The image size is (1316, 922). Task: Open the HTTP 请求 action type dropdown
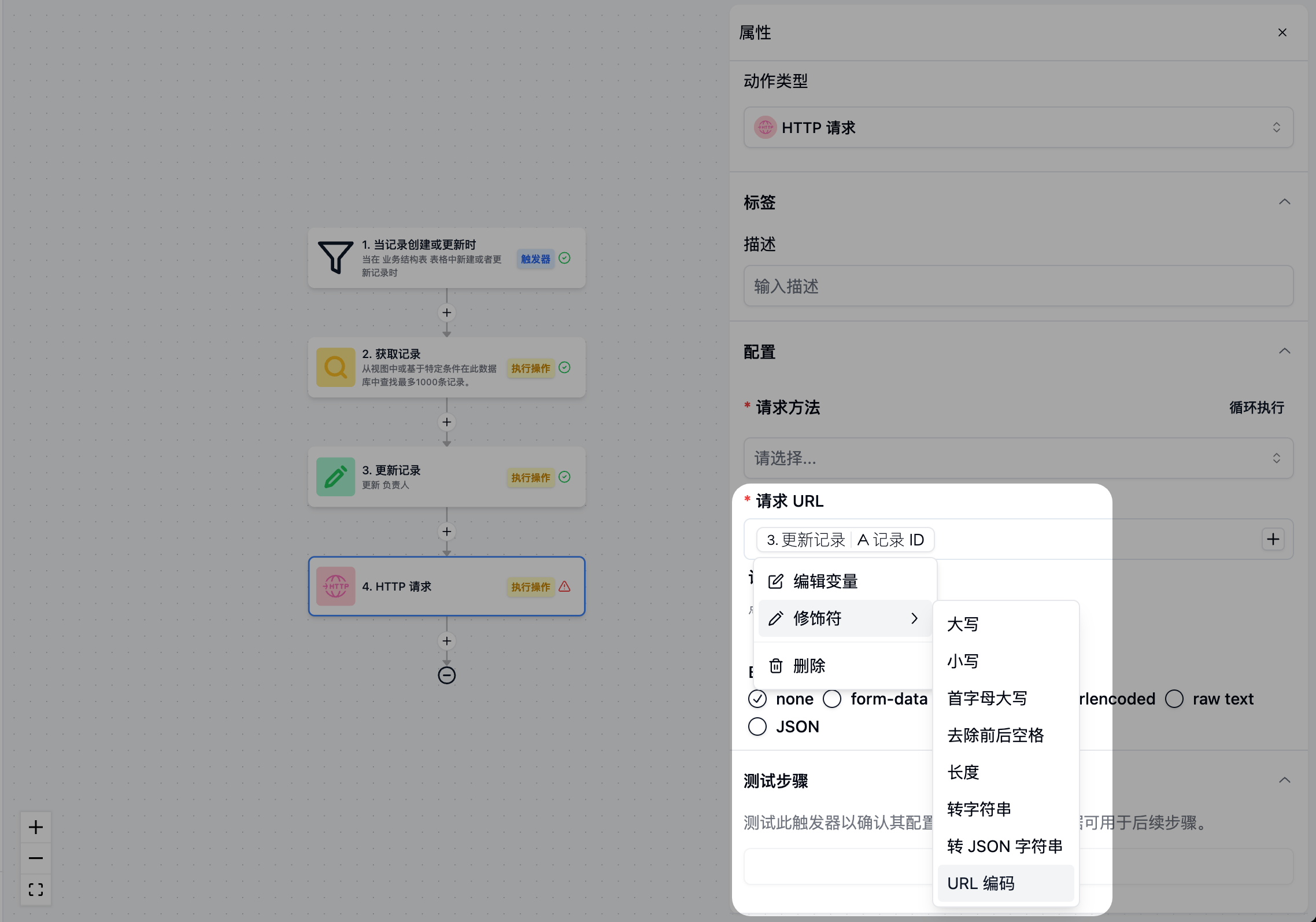click(1018, 127)
